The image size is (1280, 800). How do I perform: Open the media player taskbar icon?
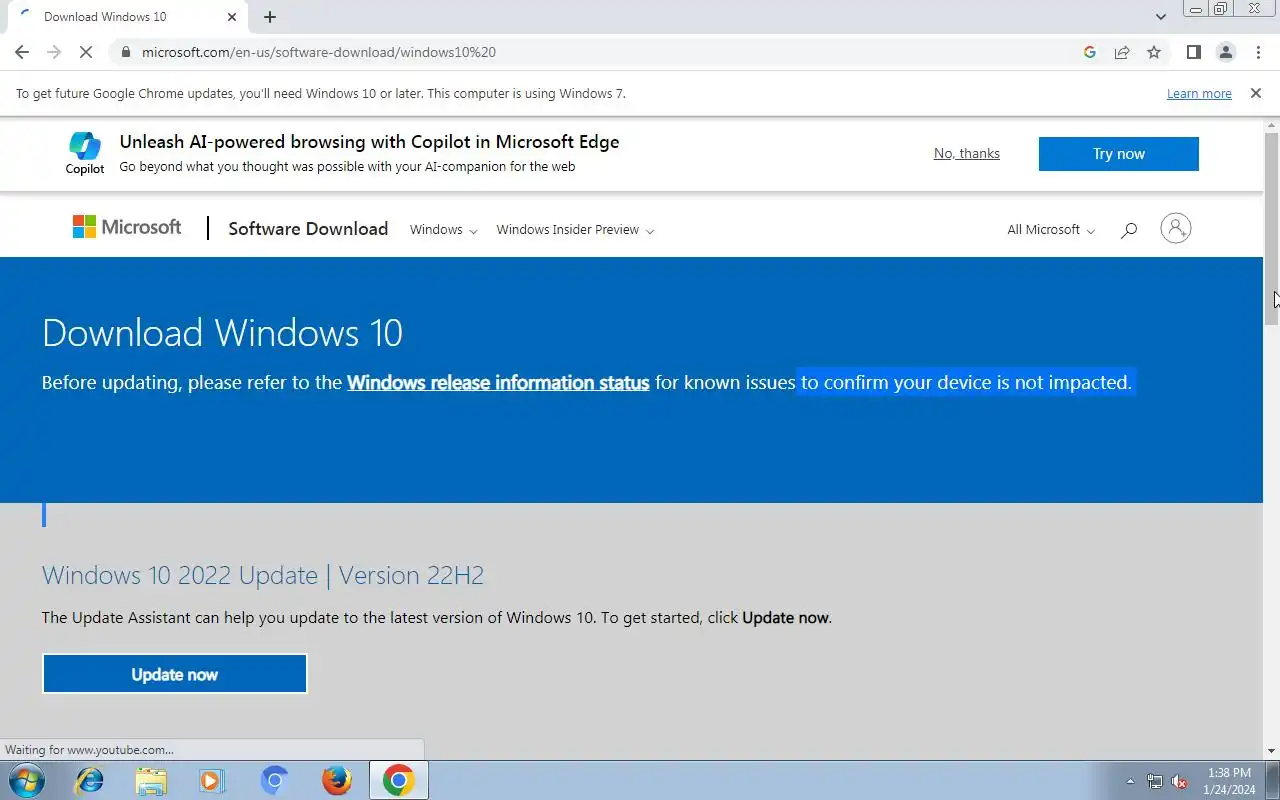point(212,780)
